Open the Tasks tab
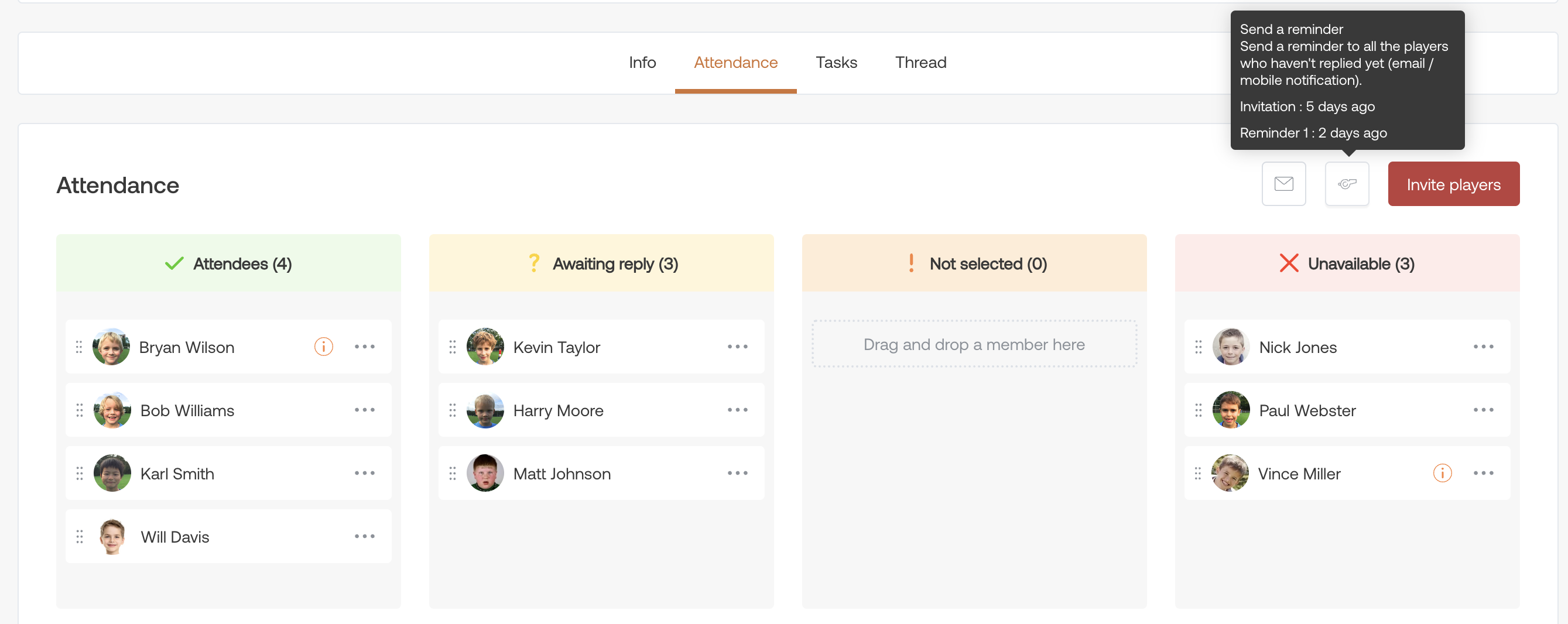This screenshot has height=624, width=1568. [836, 63]
